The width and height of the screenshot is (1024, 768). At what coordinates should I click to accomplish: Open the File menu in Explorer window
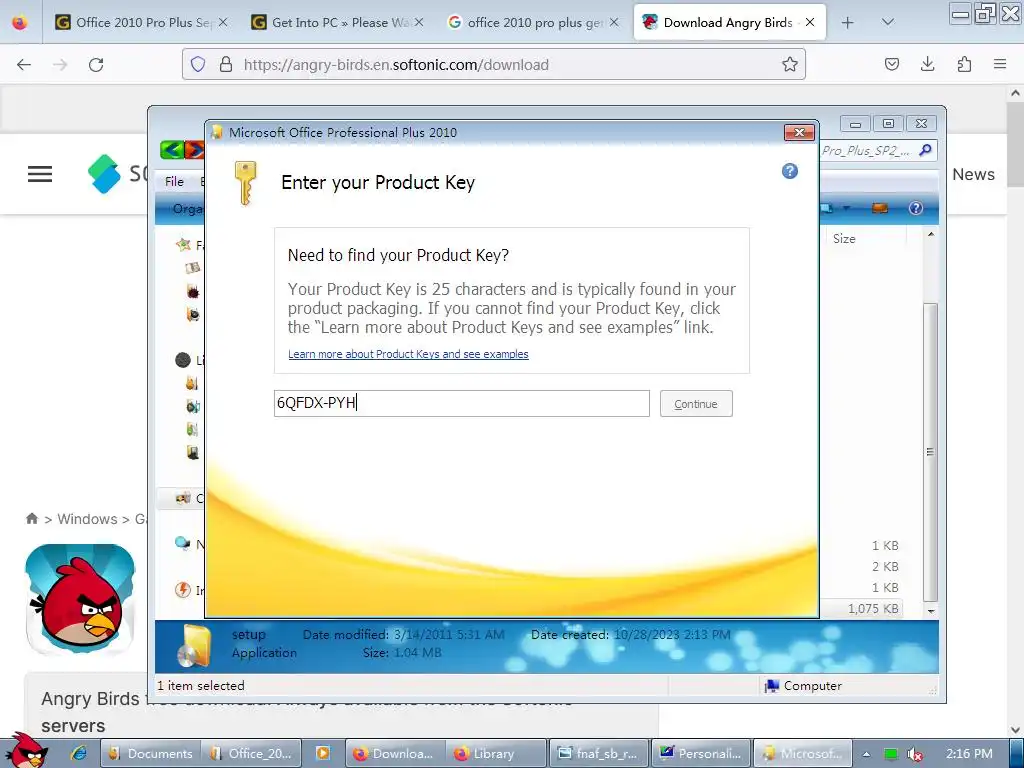[174, 182]
